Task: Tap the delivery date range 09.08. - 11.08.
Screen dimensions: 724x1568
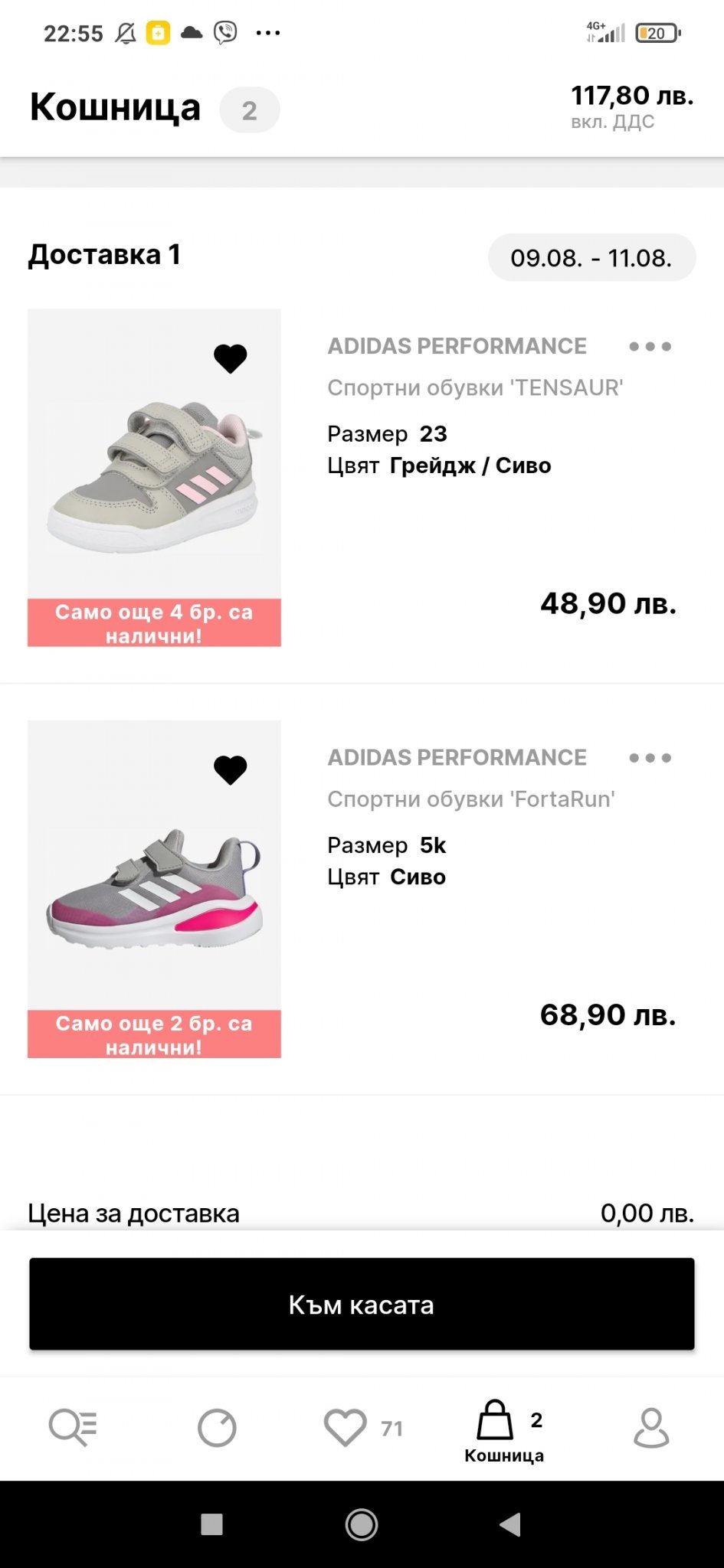Action: click(591, 258)
